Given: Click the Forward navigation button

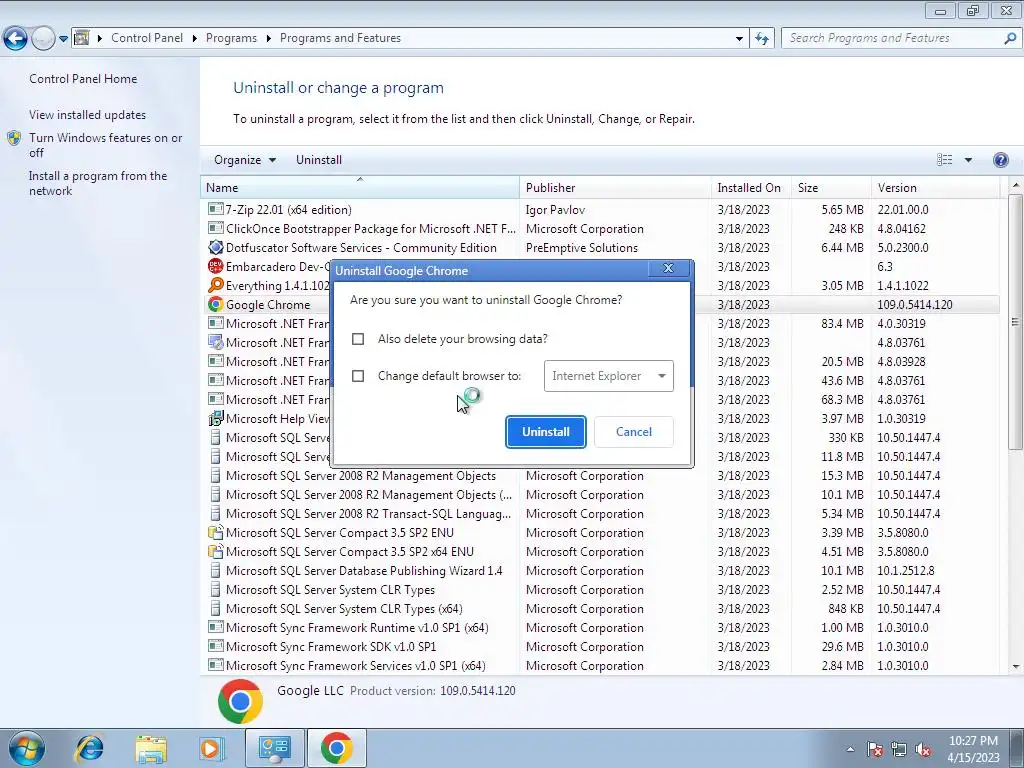Looking at the screenshot, I should [43, 39].
